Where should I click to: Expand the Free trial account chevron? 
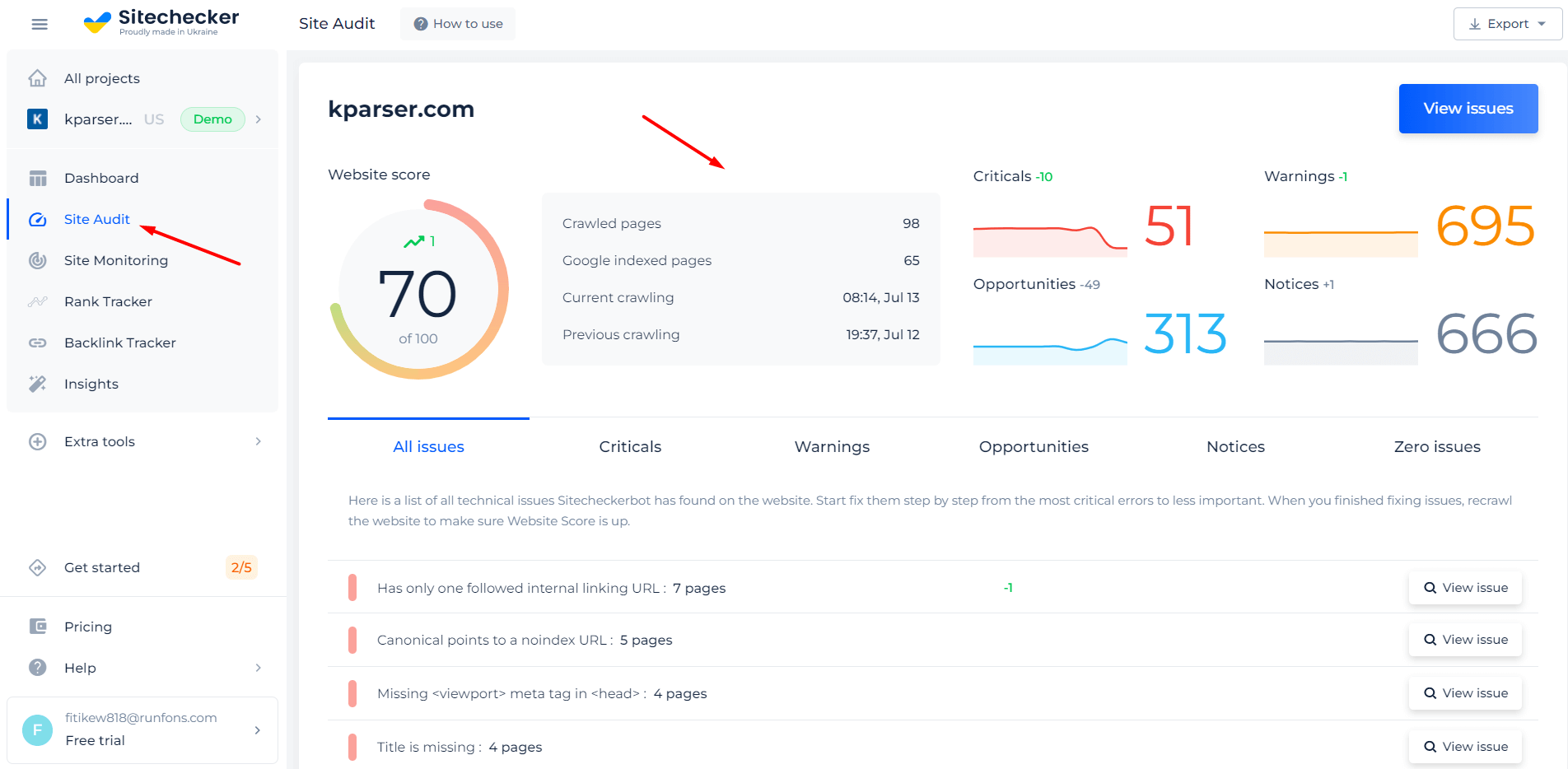tap(258, 729)
